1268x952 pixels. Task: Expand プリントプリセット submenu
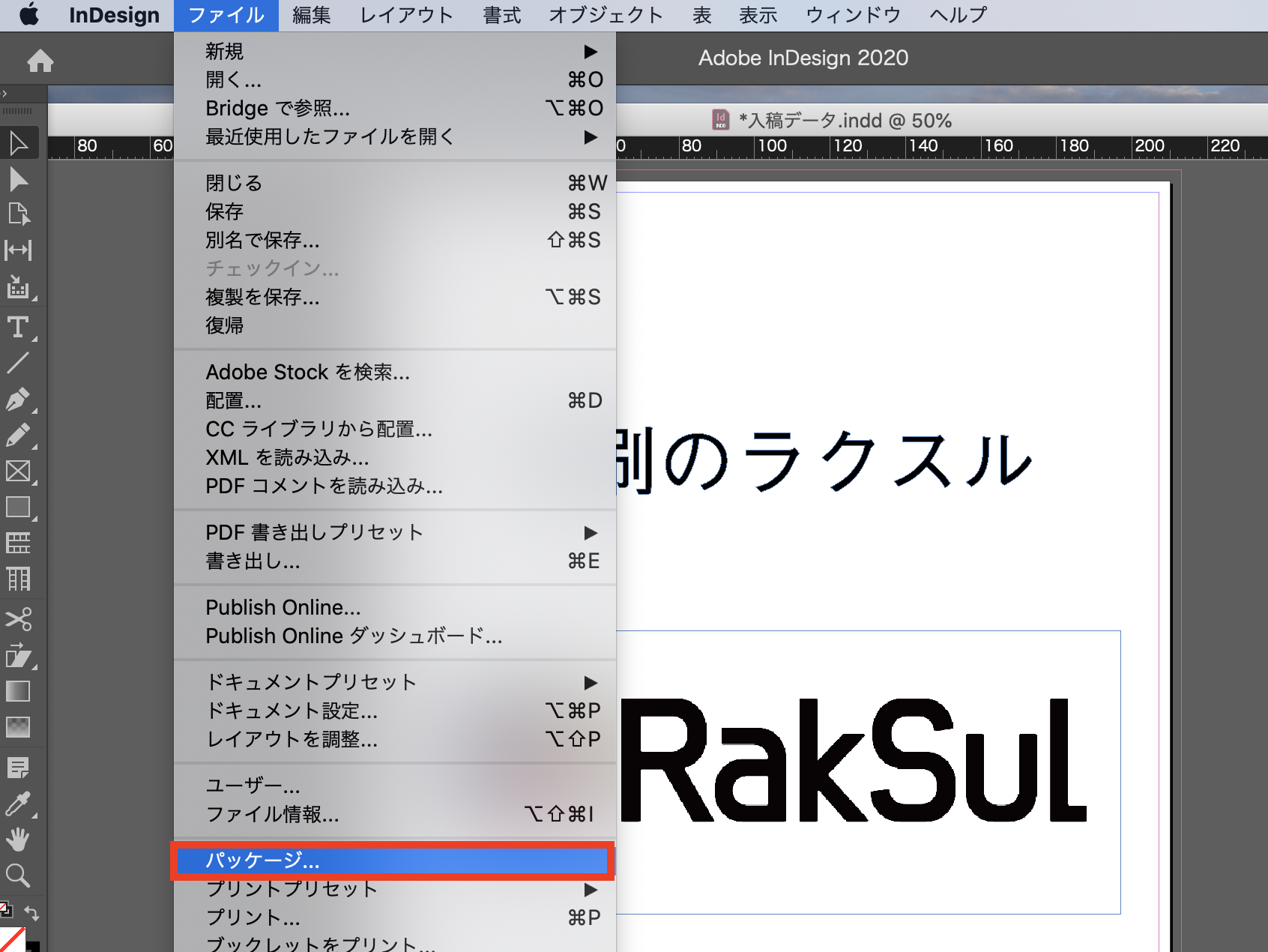tap(395, 889)
